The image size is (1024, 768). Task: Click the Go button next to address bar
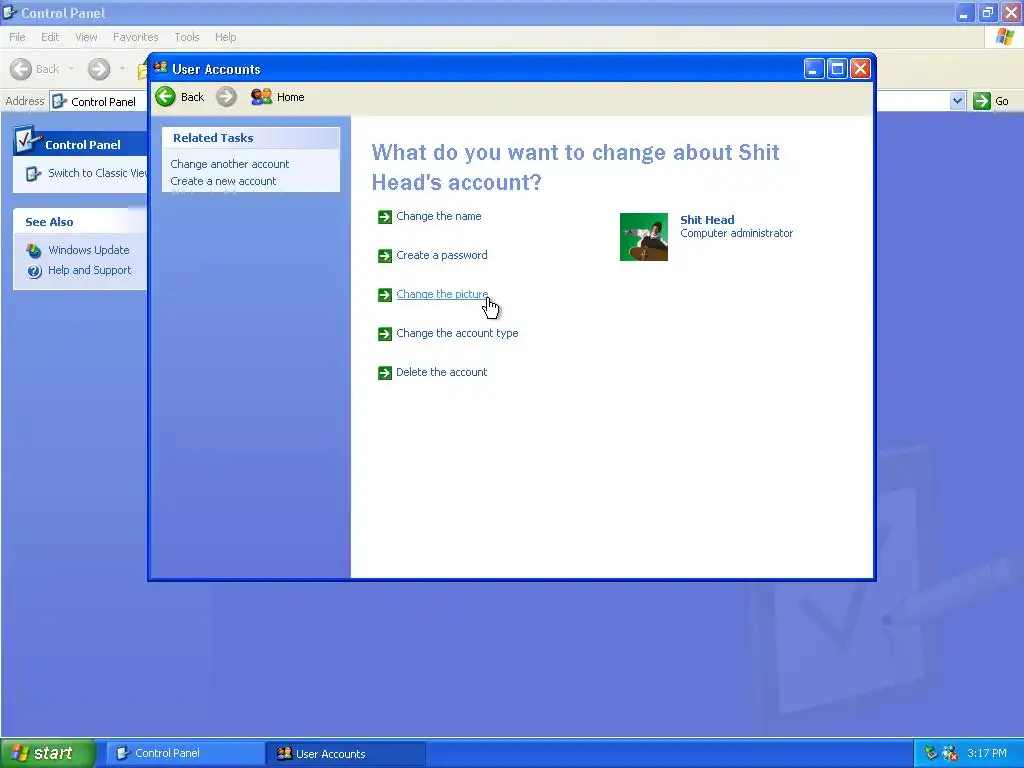pyautogui.click(x=991, y=101)
